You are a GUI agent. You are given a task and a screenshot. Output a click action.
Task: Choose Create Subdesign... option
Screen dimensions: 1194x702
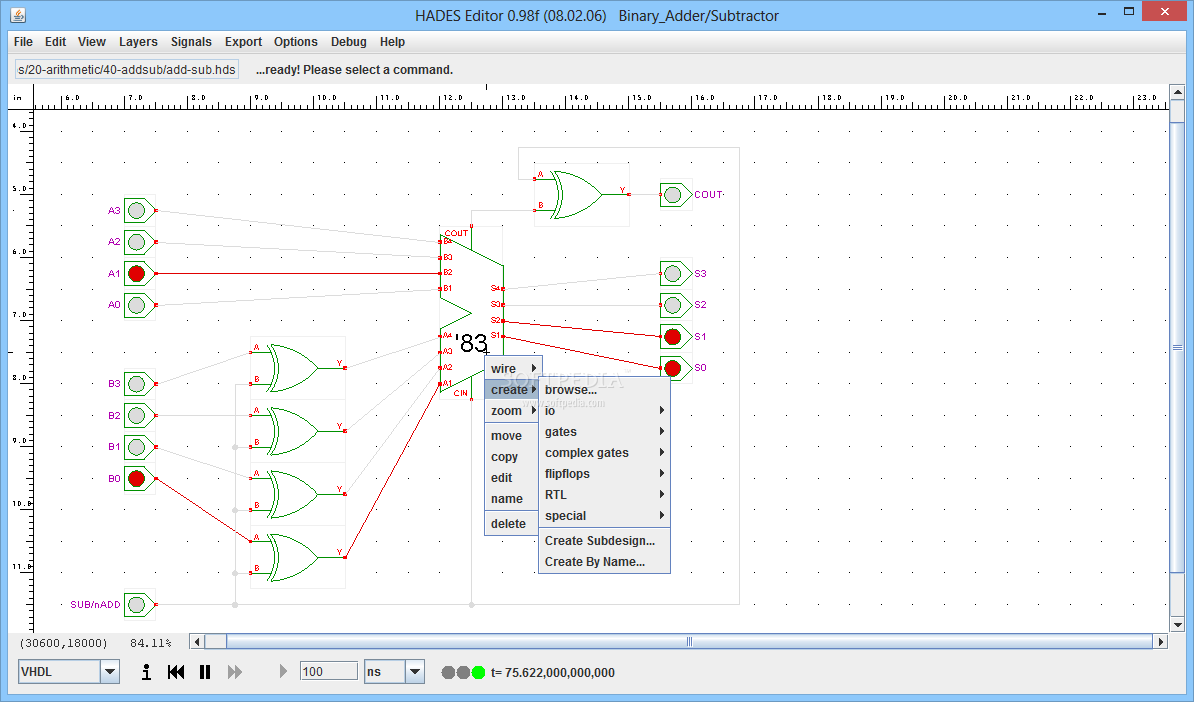(x=604, y=541)
